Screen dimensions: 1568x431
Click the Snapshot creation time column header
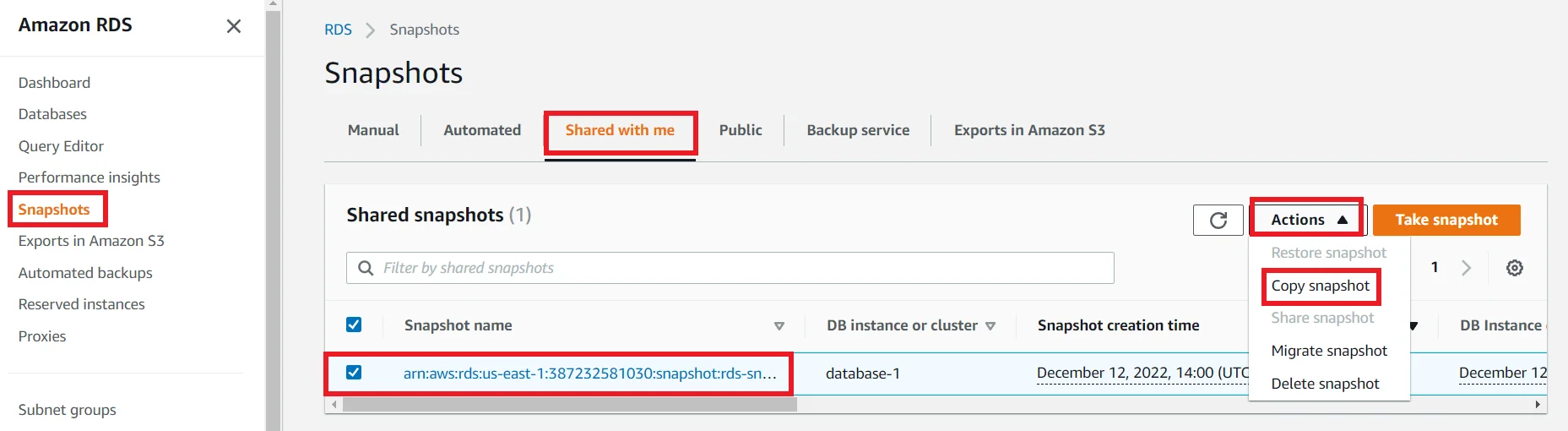(x=1118, y=325)
